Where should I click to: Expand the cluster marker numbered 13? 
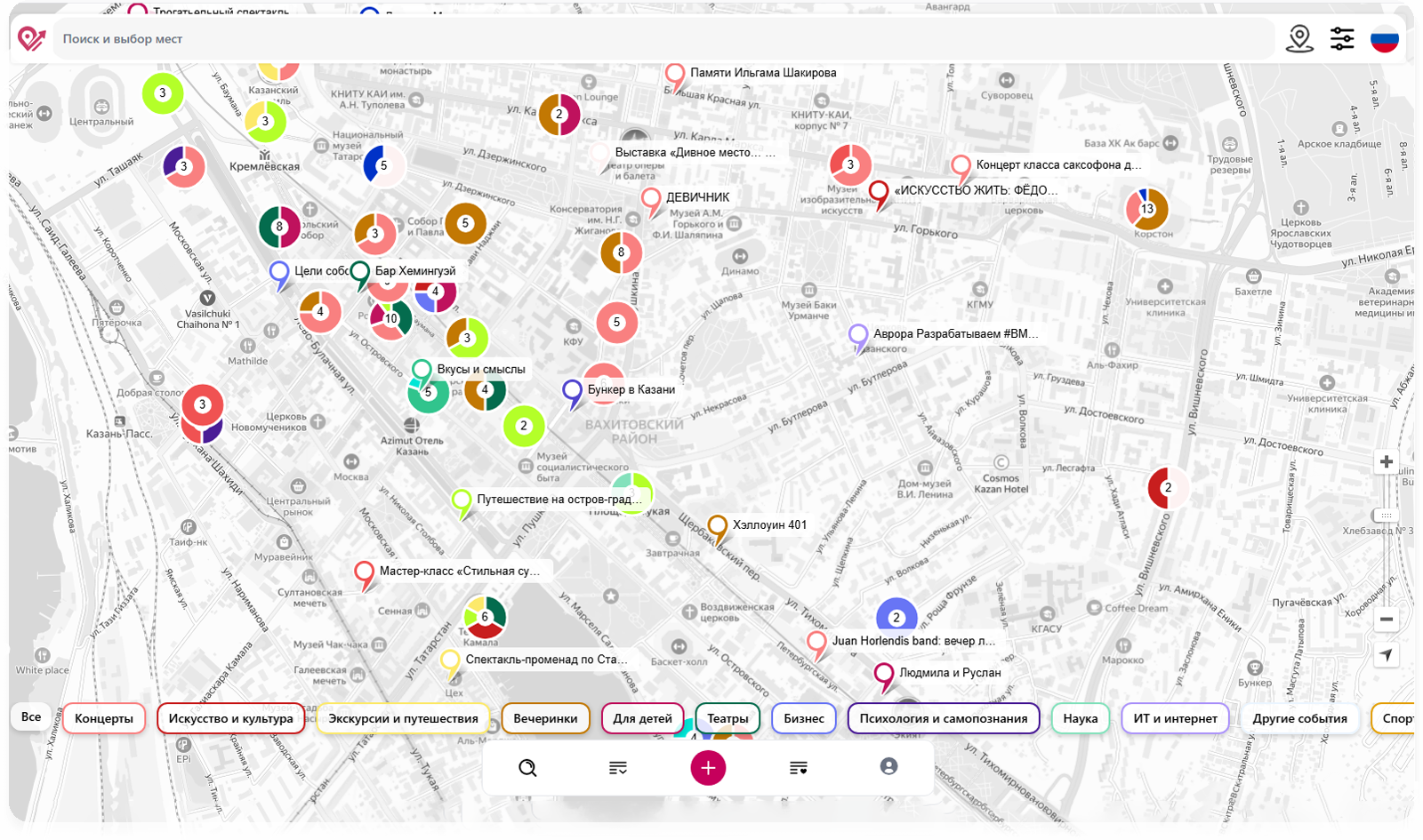1147,209
